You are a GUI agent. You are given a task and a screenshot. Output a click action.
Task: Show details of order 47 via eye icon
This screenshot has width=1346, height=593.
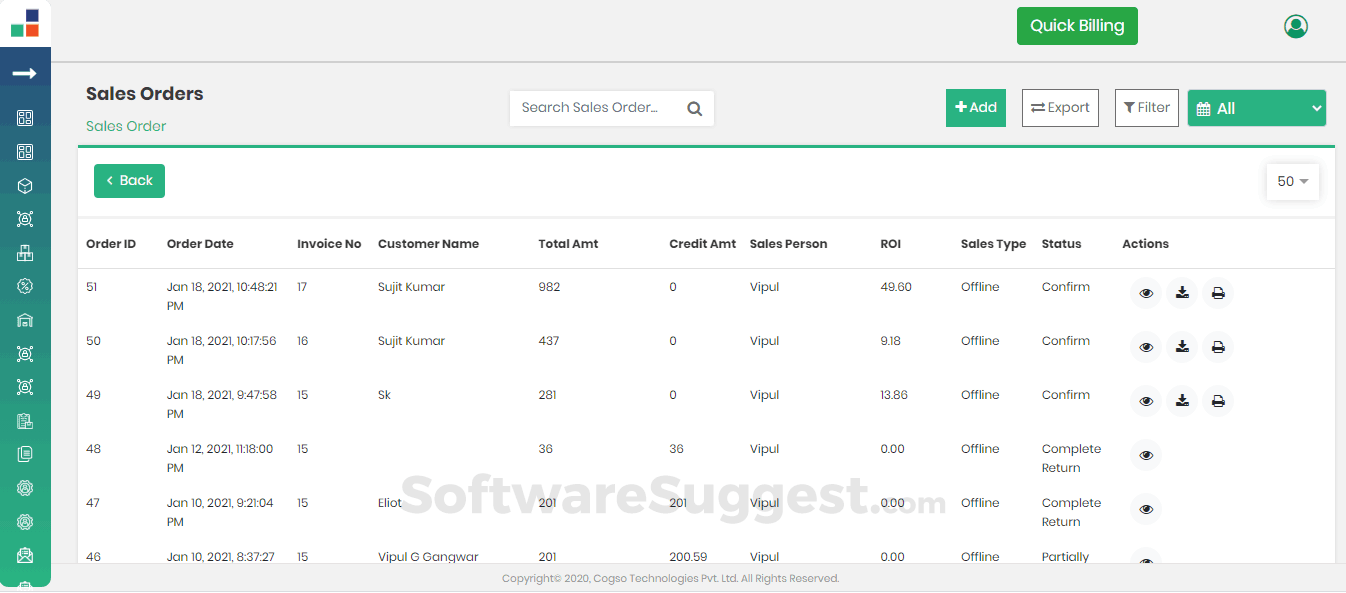pyautogui.click(x=1146, y=509)
